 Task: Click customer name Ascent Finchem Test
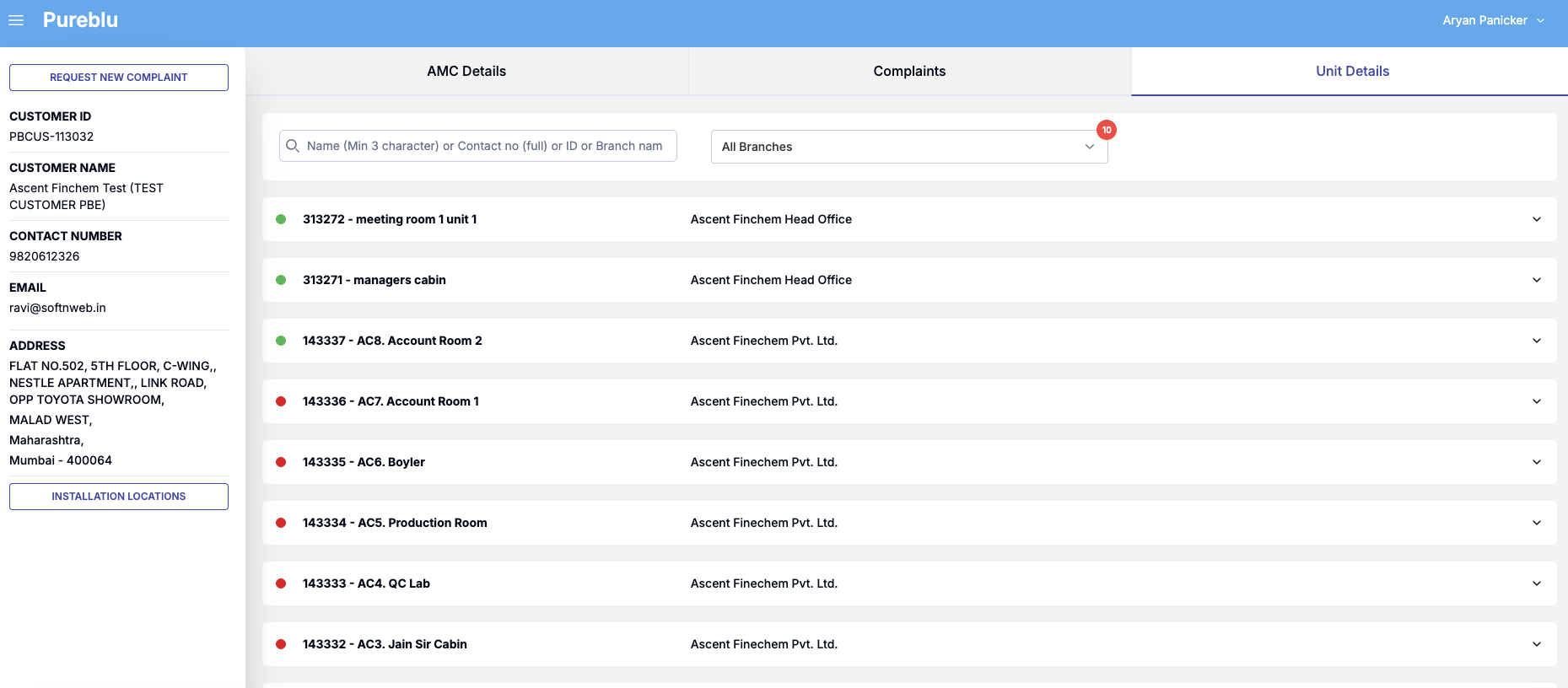pos(86,196)
